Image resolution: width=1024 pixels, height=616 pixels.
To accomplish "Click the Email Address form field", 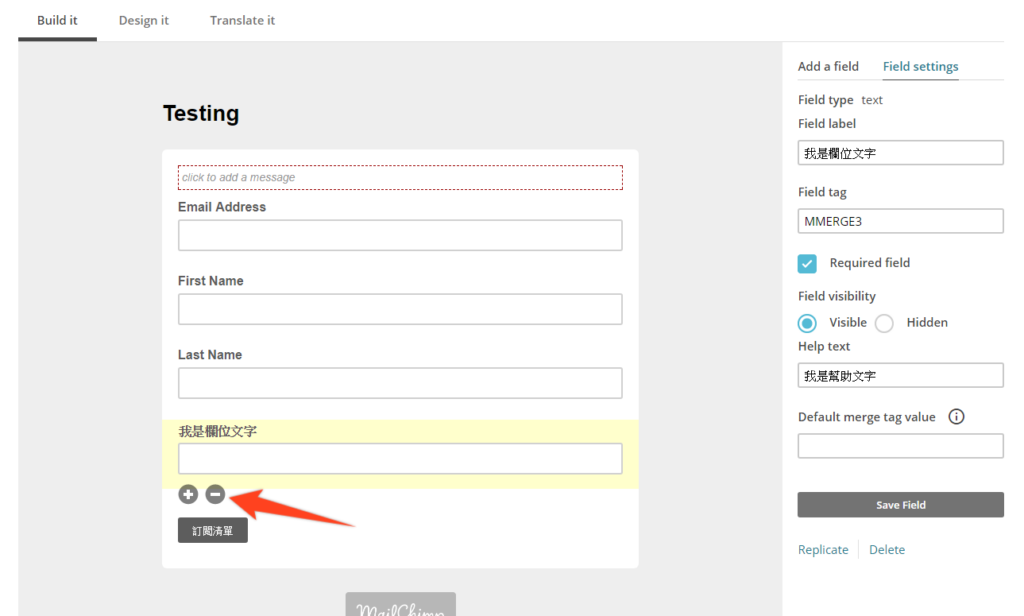I will coord(400,235).
